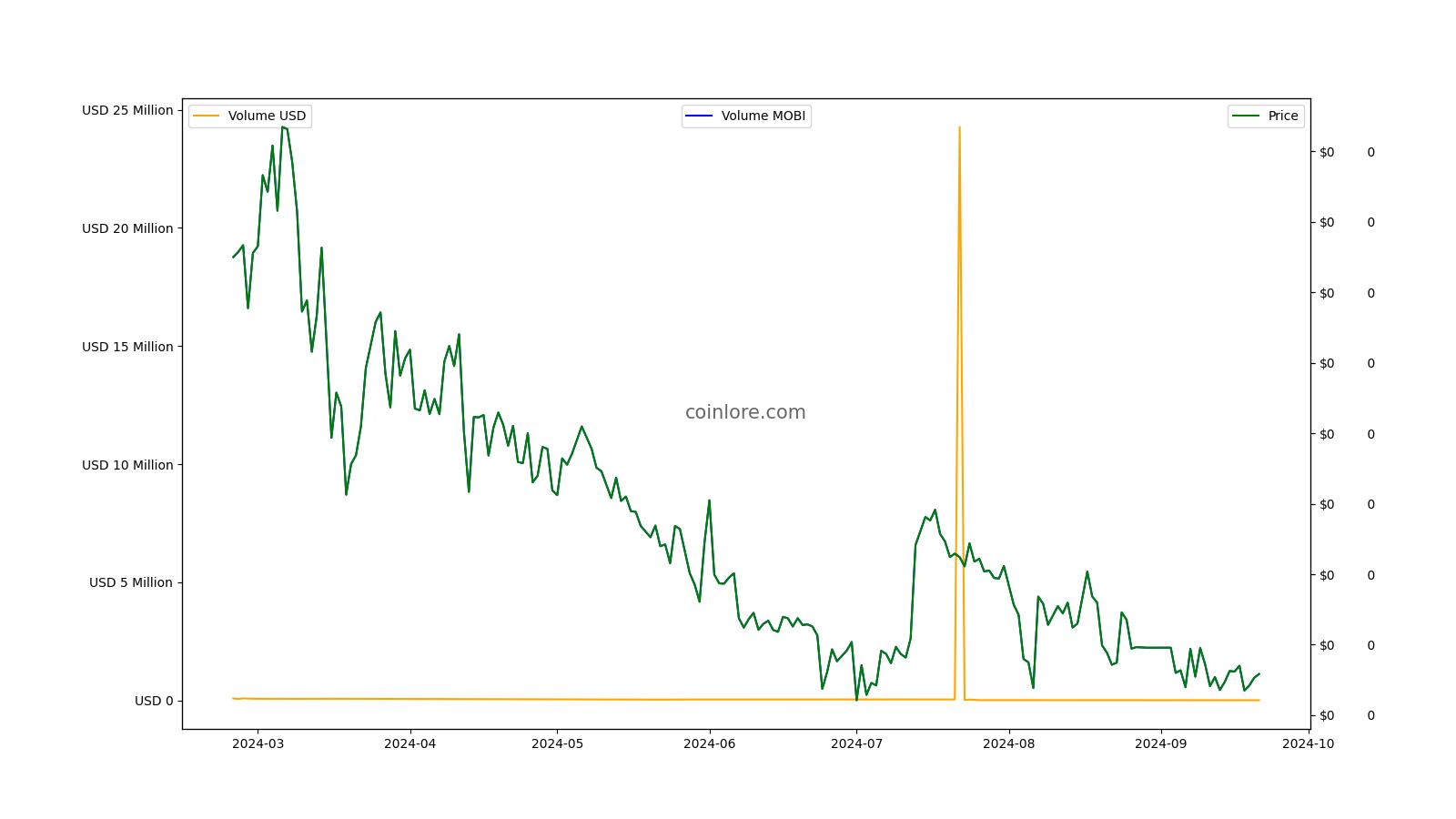The image size is (1456, 819).
Task: Click the 2024-10 date tick label
Action: (1308, 743)
